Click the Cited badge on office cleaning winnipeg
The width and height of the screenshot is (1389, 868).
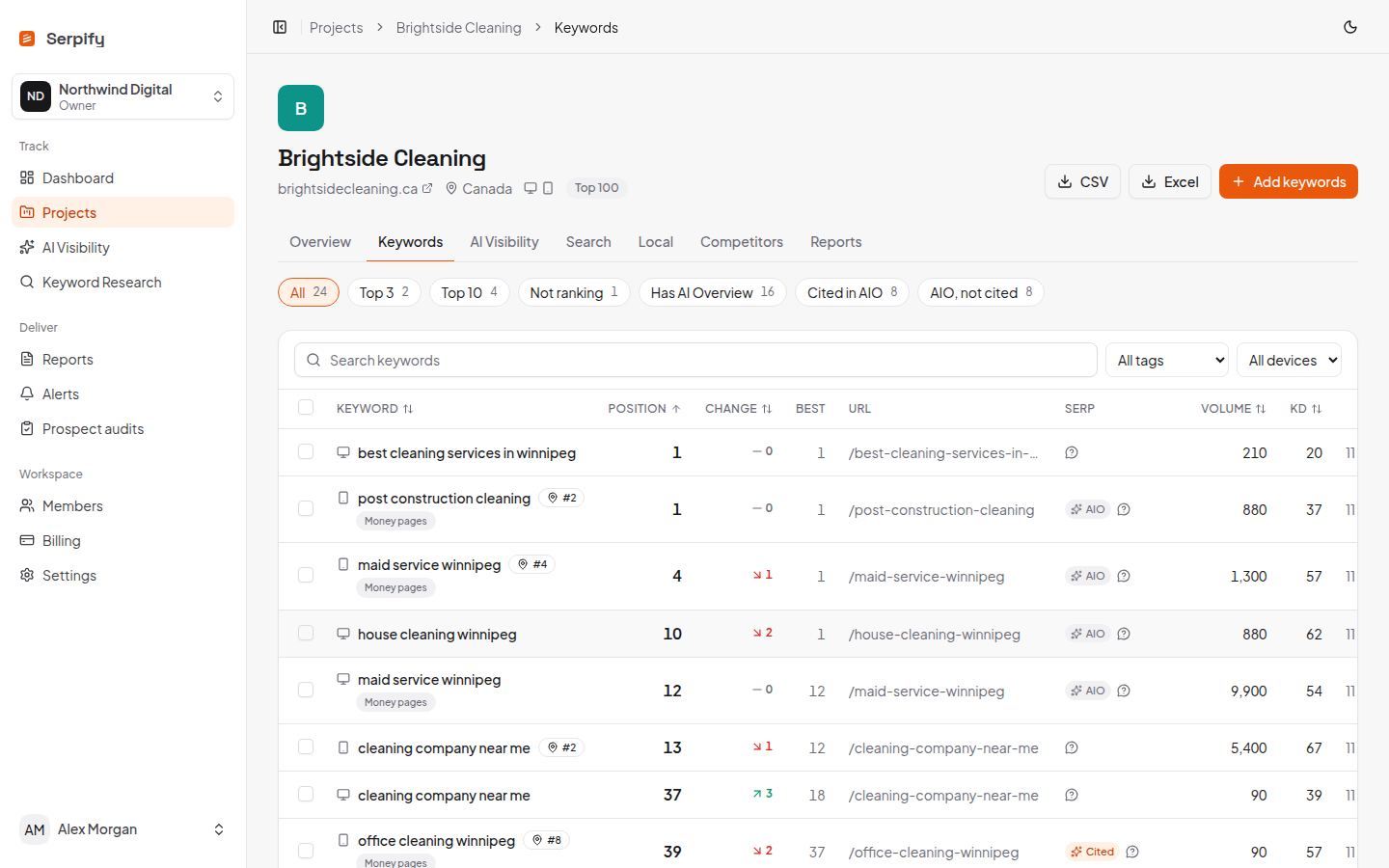(1092, 852)
